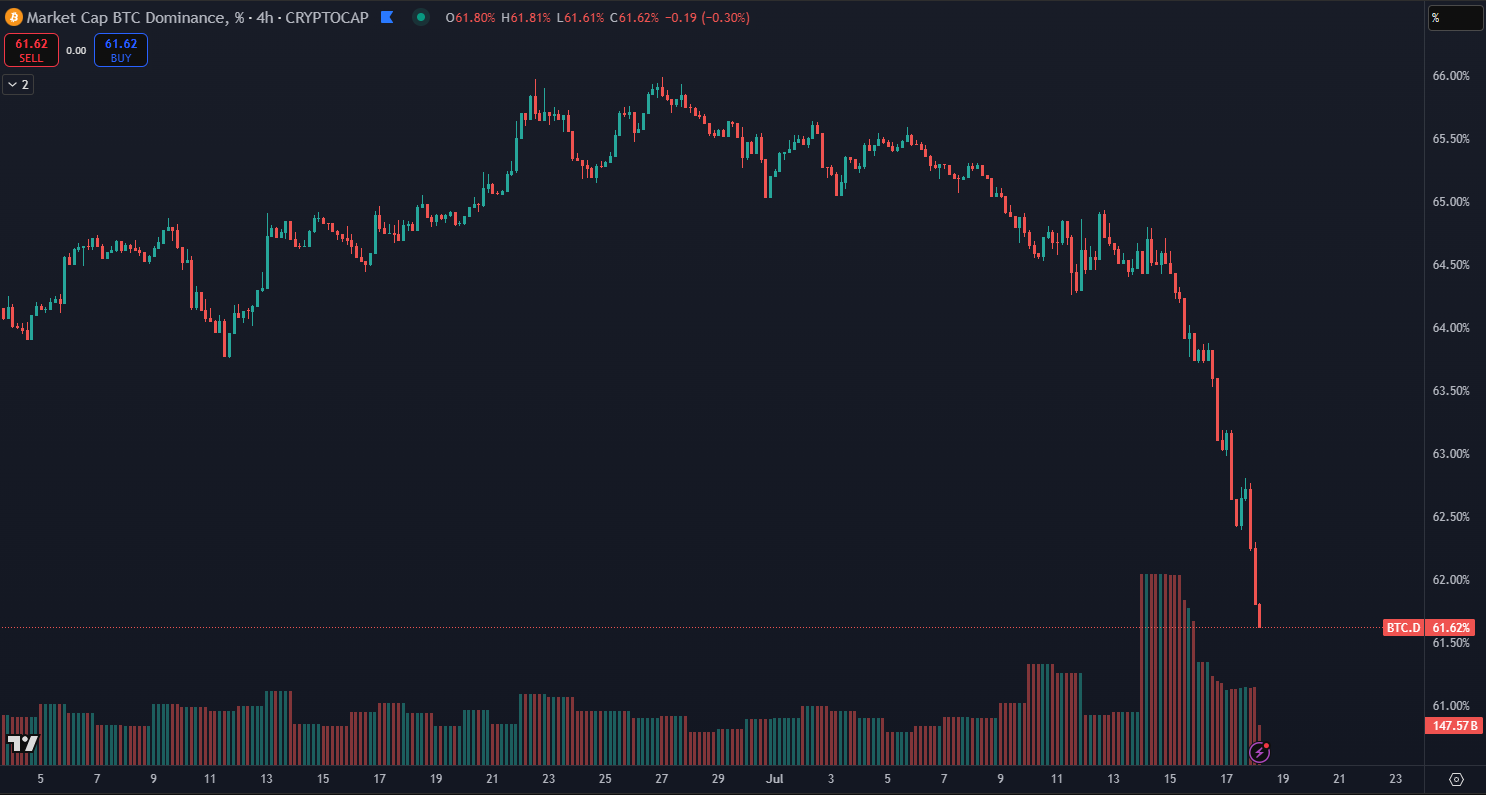The image size is (1486, 795).
Task: Open the percent scale mode dropdown
Action: point(1455,17)
